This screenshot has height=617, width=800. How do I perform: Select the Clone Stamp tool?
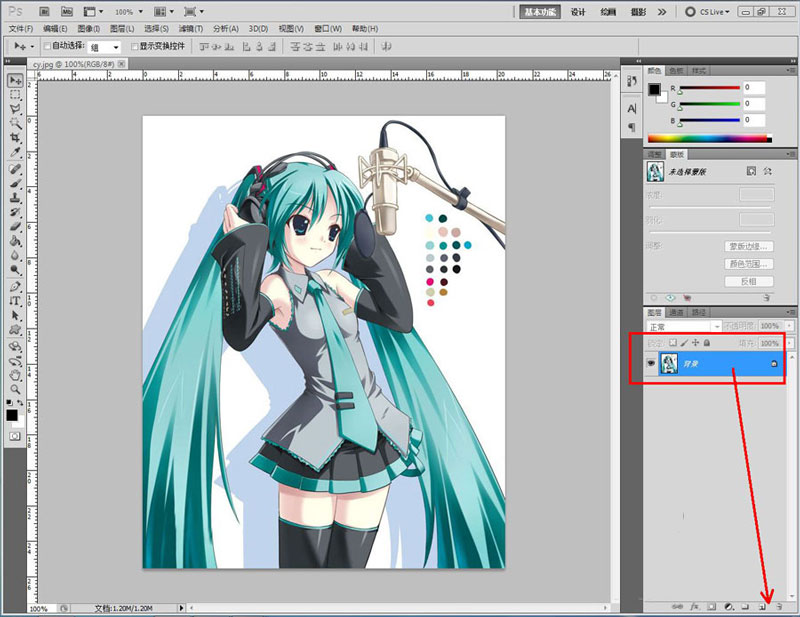[x=15, y=198]
